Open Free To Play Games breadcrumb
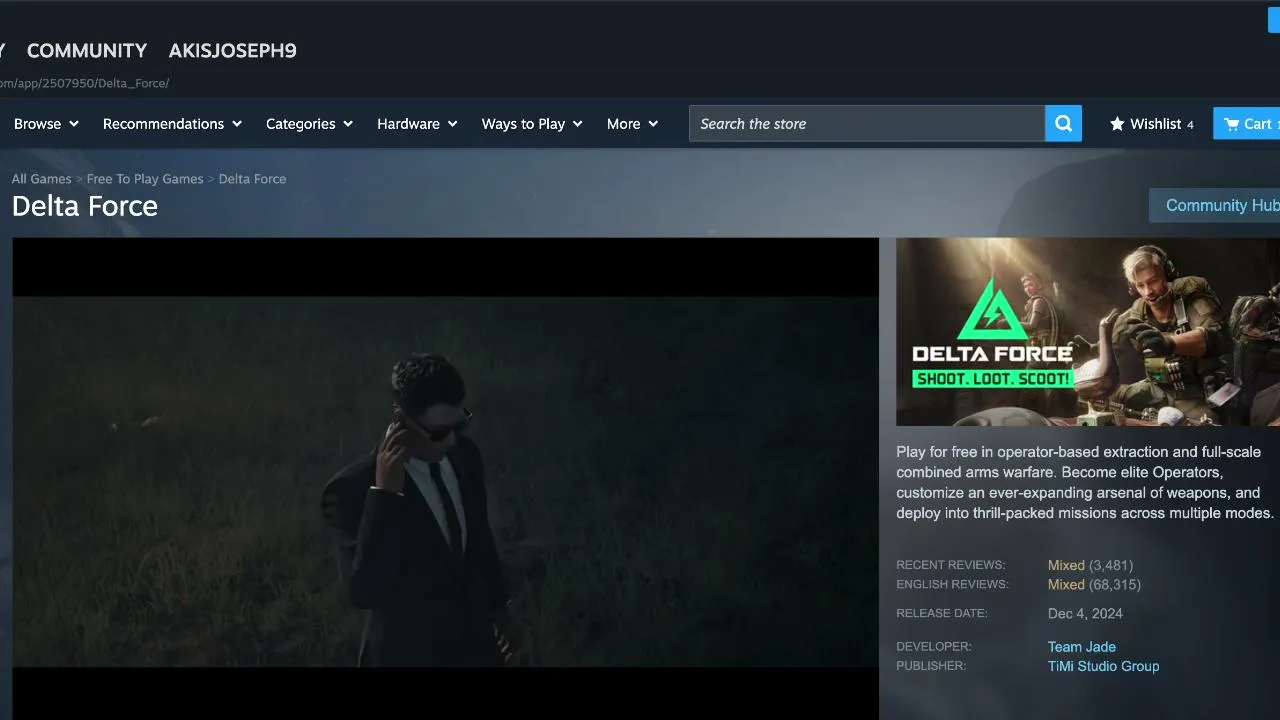The height and width of the screenshot is (720, 1280). coord(145,179)
